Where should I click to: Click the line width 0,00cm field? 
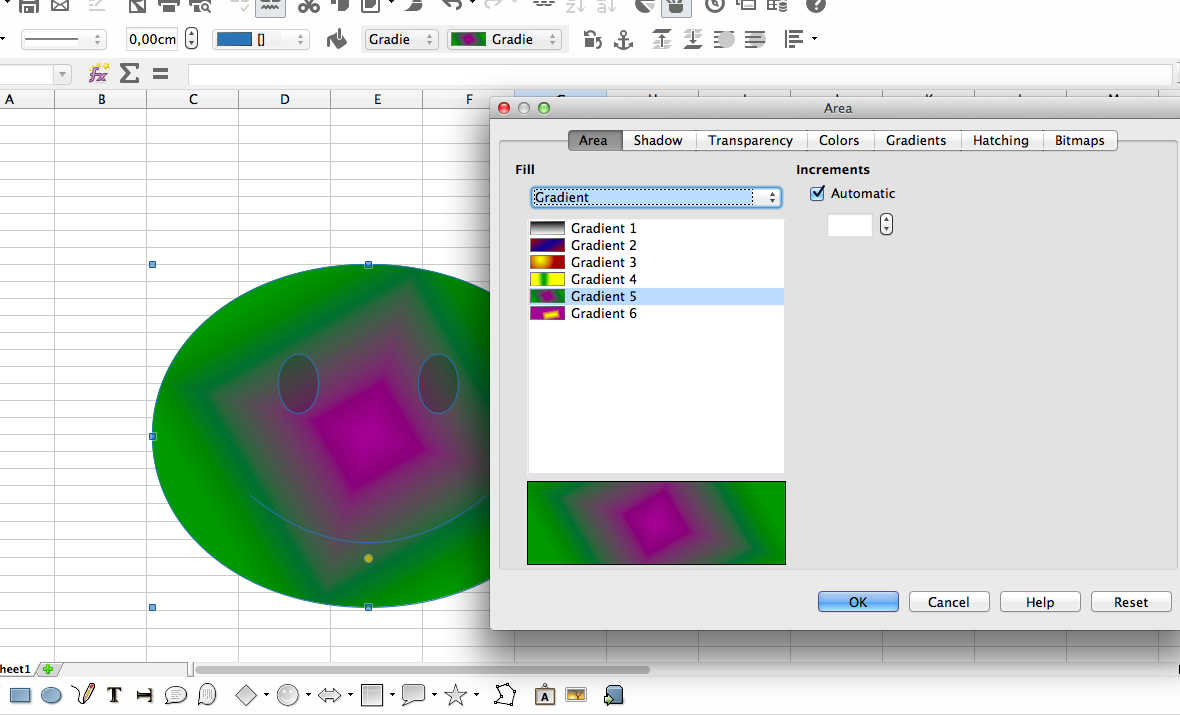tap(152, 40)
